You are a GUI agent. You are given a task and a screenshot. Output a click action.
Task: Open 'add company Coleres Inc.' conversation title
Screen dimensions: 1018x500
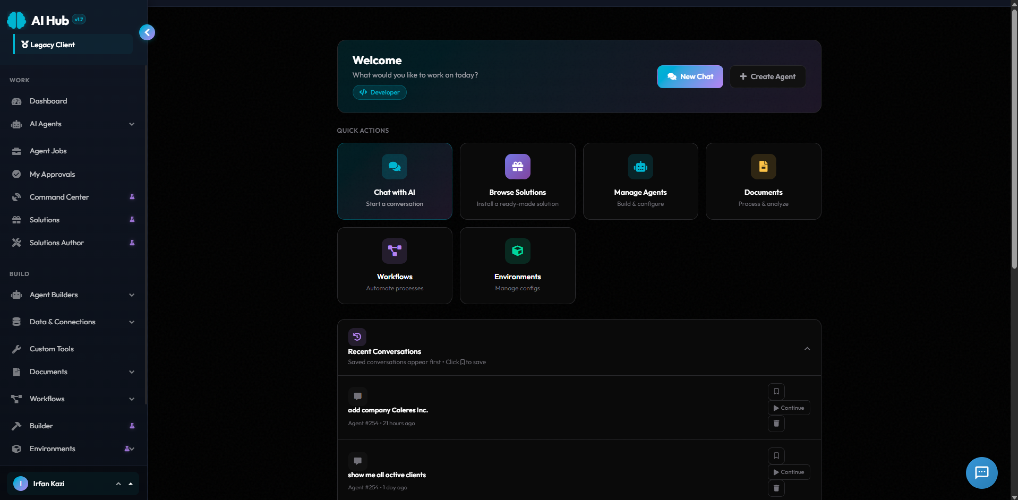point(388,410)
